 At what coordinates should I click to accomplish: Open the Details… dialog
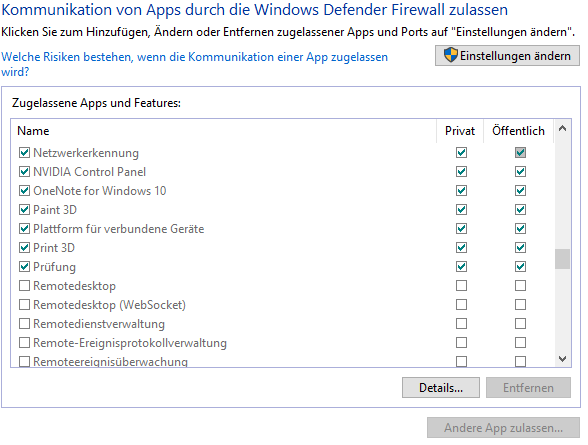click(x=441, y=388)
